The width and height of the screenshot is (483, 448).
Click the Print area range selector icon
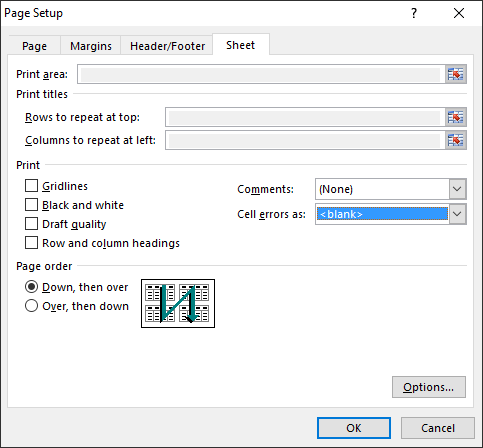coord(455,74)
